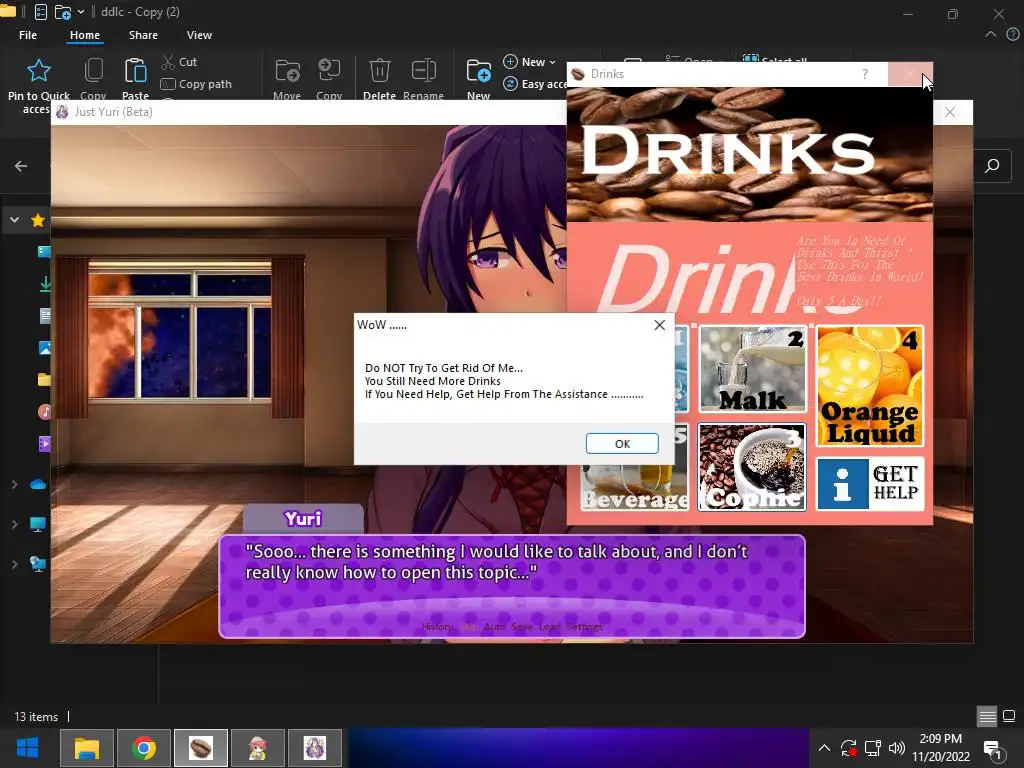This screenshot has width=1024, height=768.
Task: Click the Explorer help icon
Action: click(1014, 35)
